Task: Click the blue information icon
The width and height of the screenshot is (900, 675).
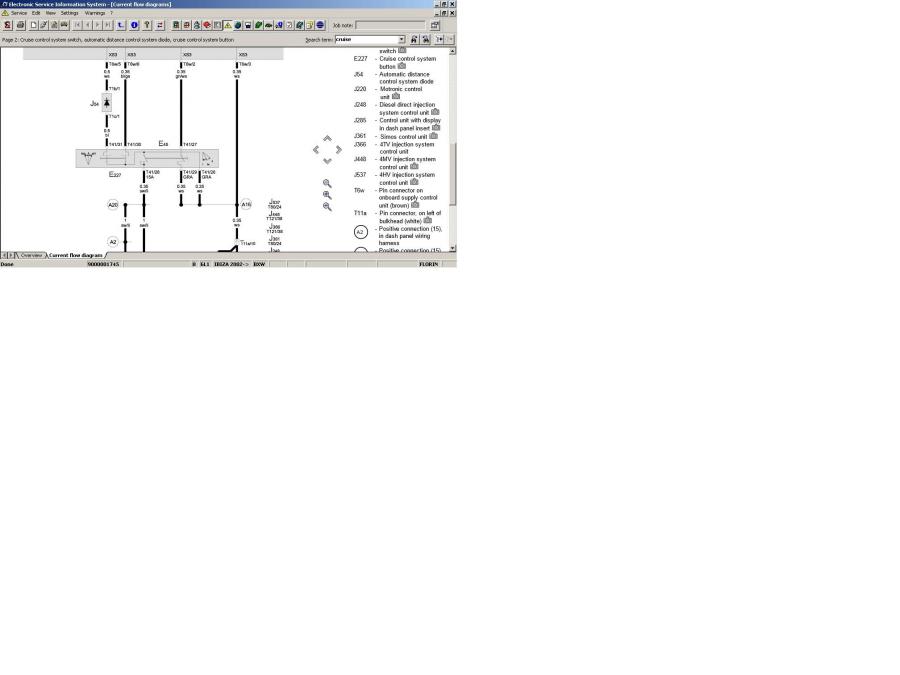Action: point(134,25)
